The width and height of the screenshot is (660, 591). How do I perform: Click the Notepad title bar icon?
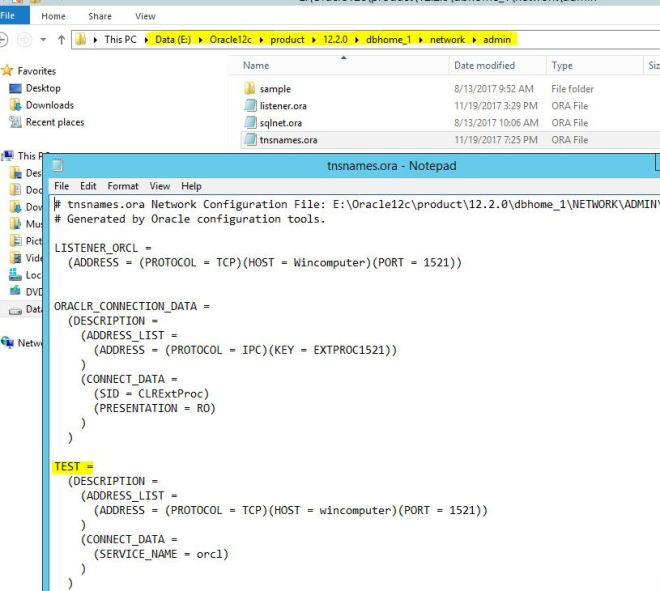click(x=58, y=165)
